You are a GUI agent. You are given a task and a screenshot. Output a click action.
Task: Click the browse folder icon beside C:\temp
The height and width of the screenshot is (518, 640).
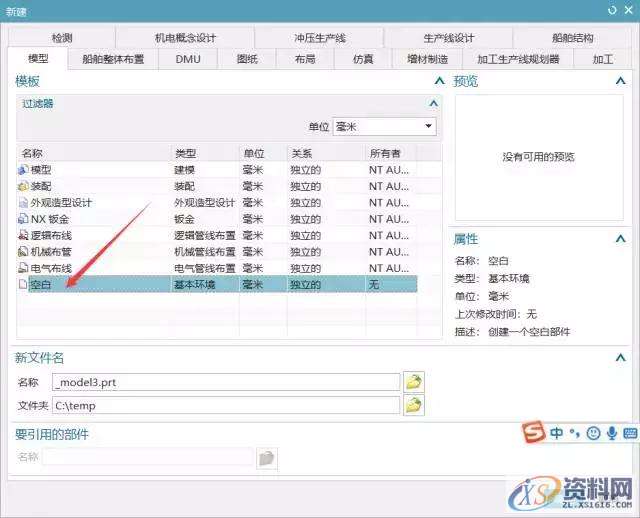click(413, 405)
